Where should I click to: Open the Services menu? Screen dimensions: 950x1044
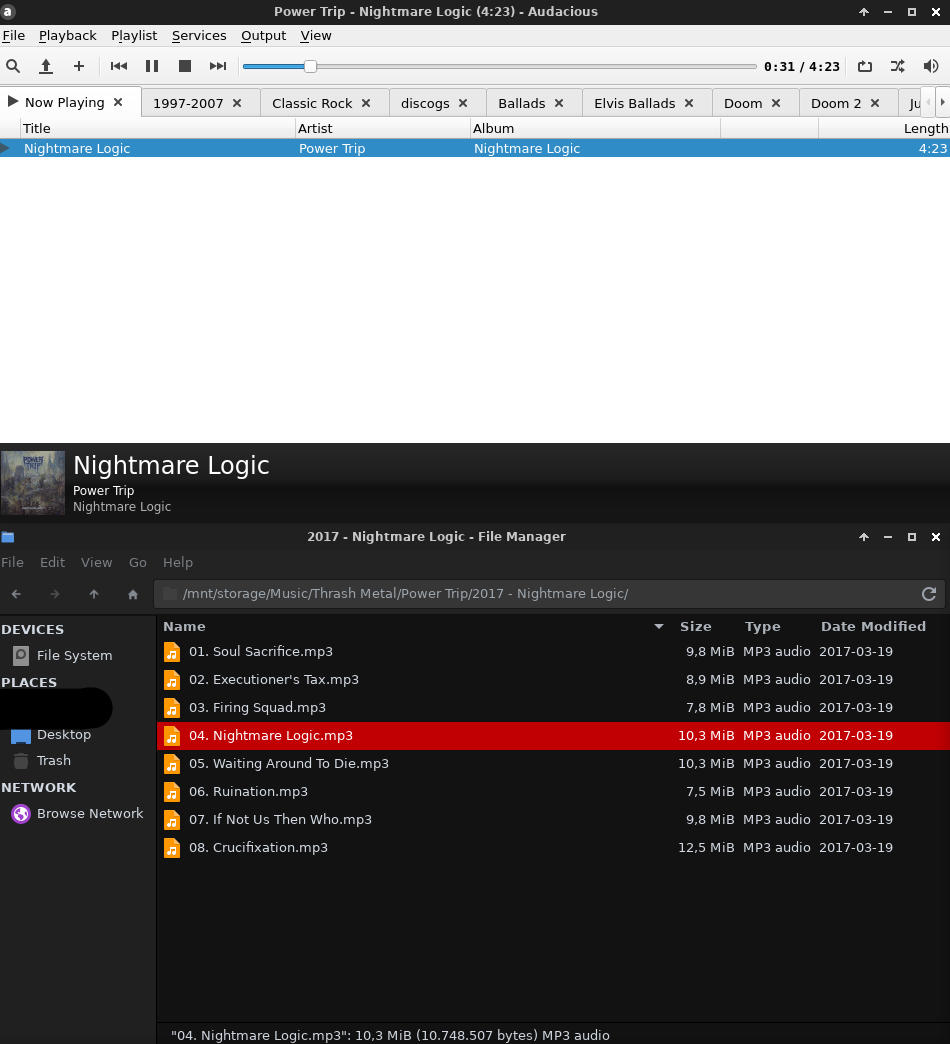point(199,36)
